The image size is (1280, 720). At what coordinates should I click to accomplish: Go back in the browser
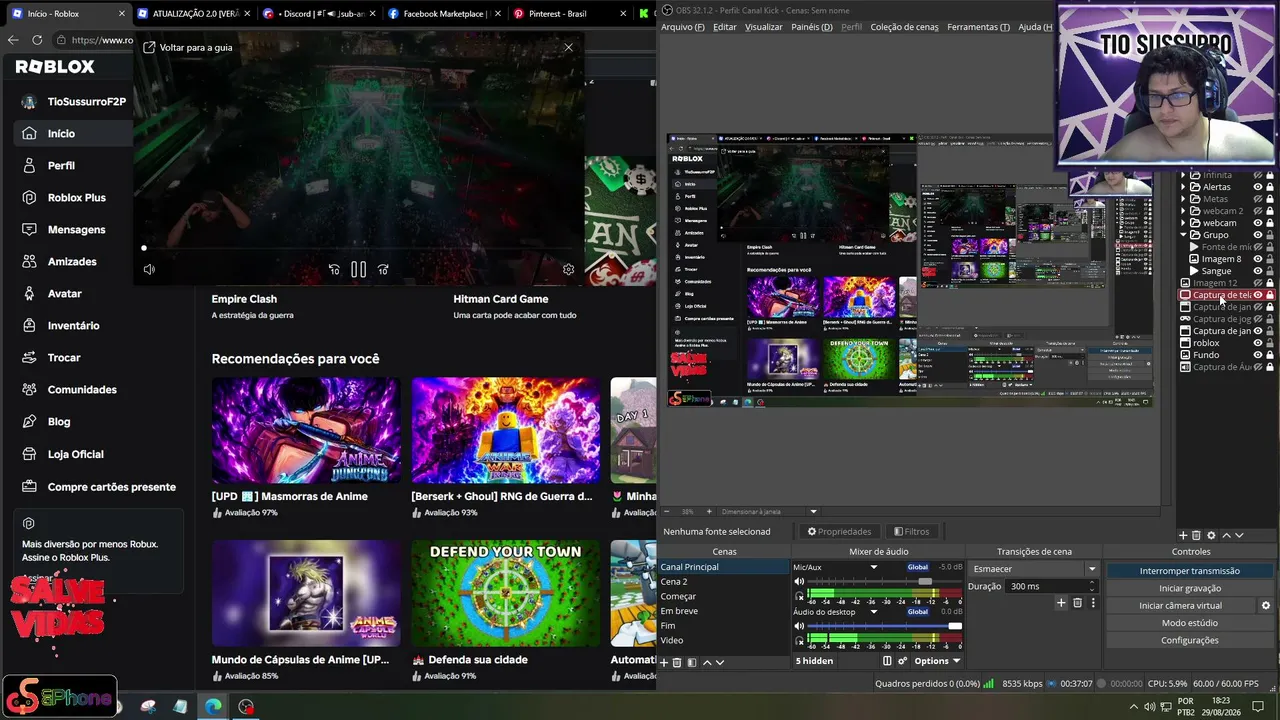[x=13, y=40]
